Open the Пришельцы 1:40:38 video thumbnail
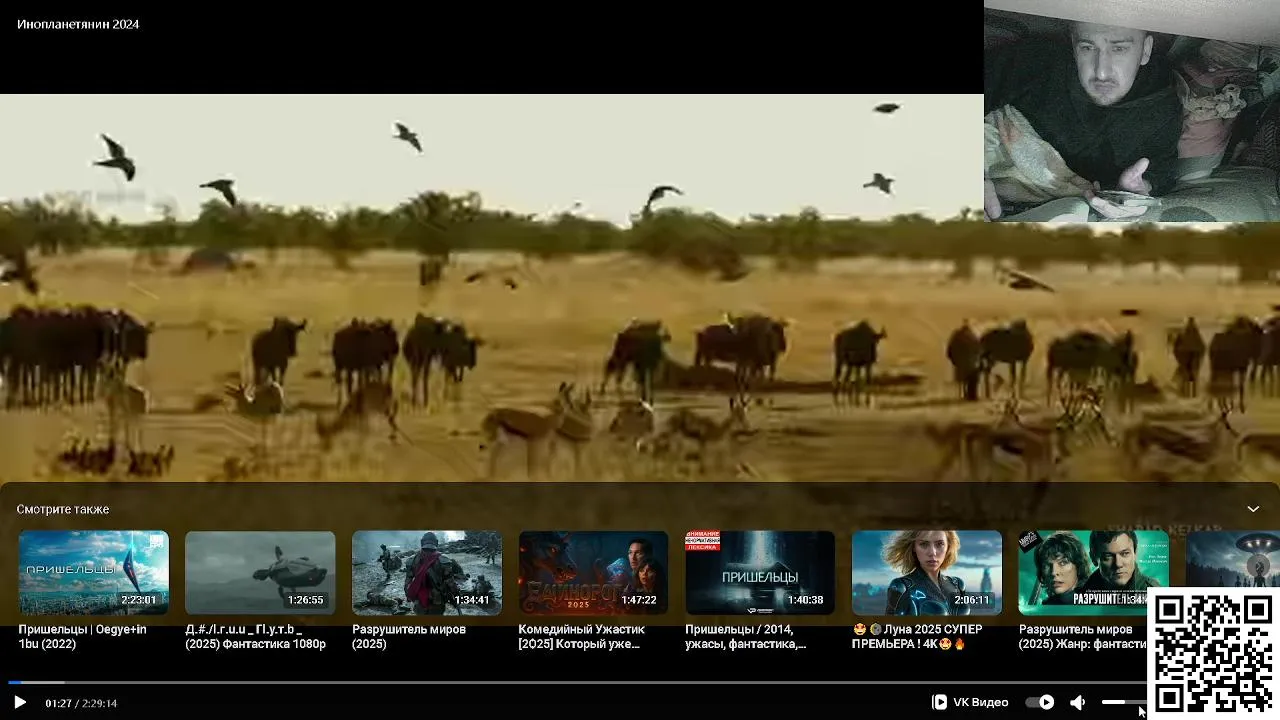 [x=760, y=573]
